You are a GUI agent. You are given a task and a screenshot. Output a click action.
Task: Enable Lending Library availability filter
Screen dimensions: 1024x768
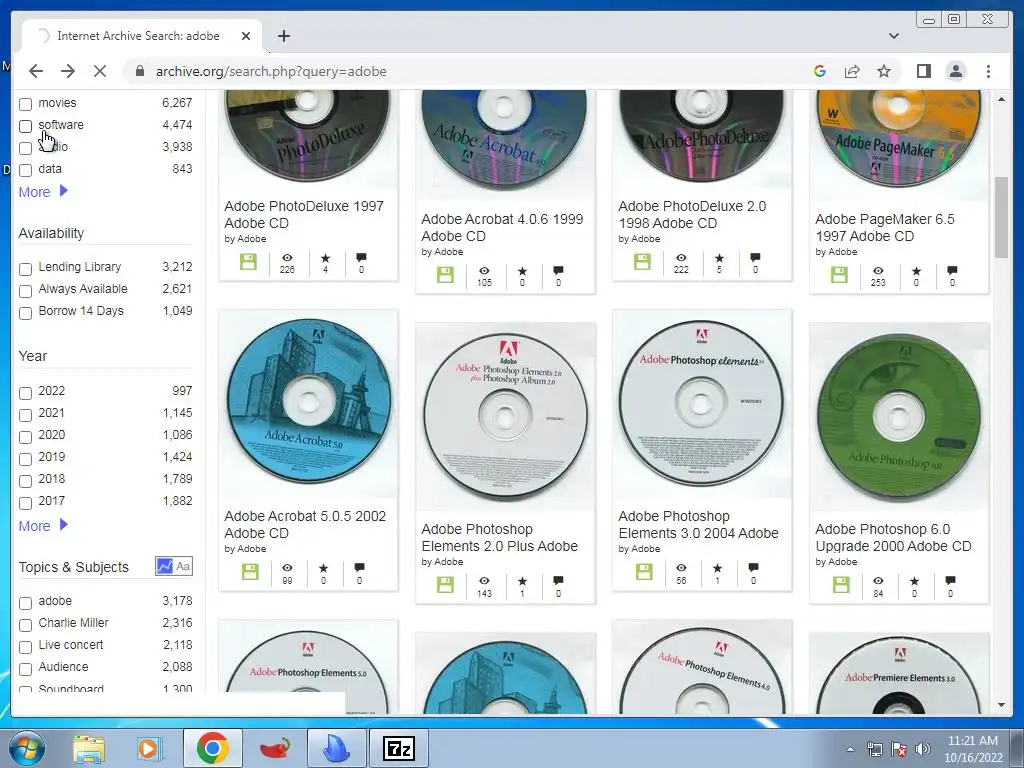[25, 269]
